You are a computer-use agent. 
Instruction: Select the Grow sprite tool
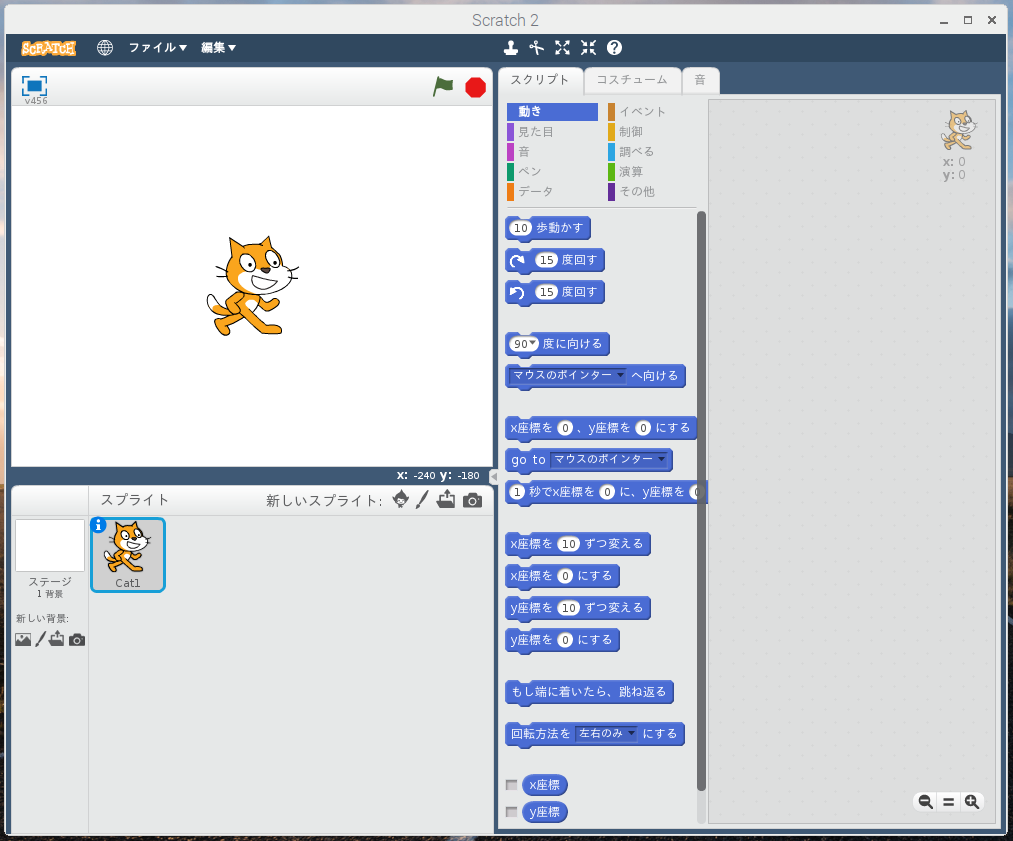pyautogui.click(x=562, y=47)
